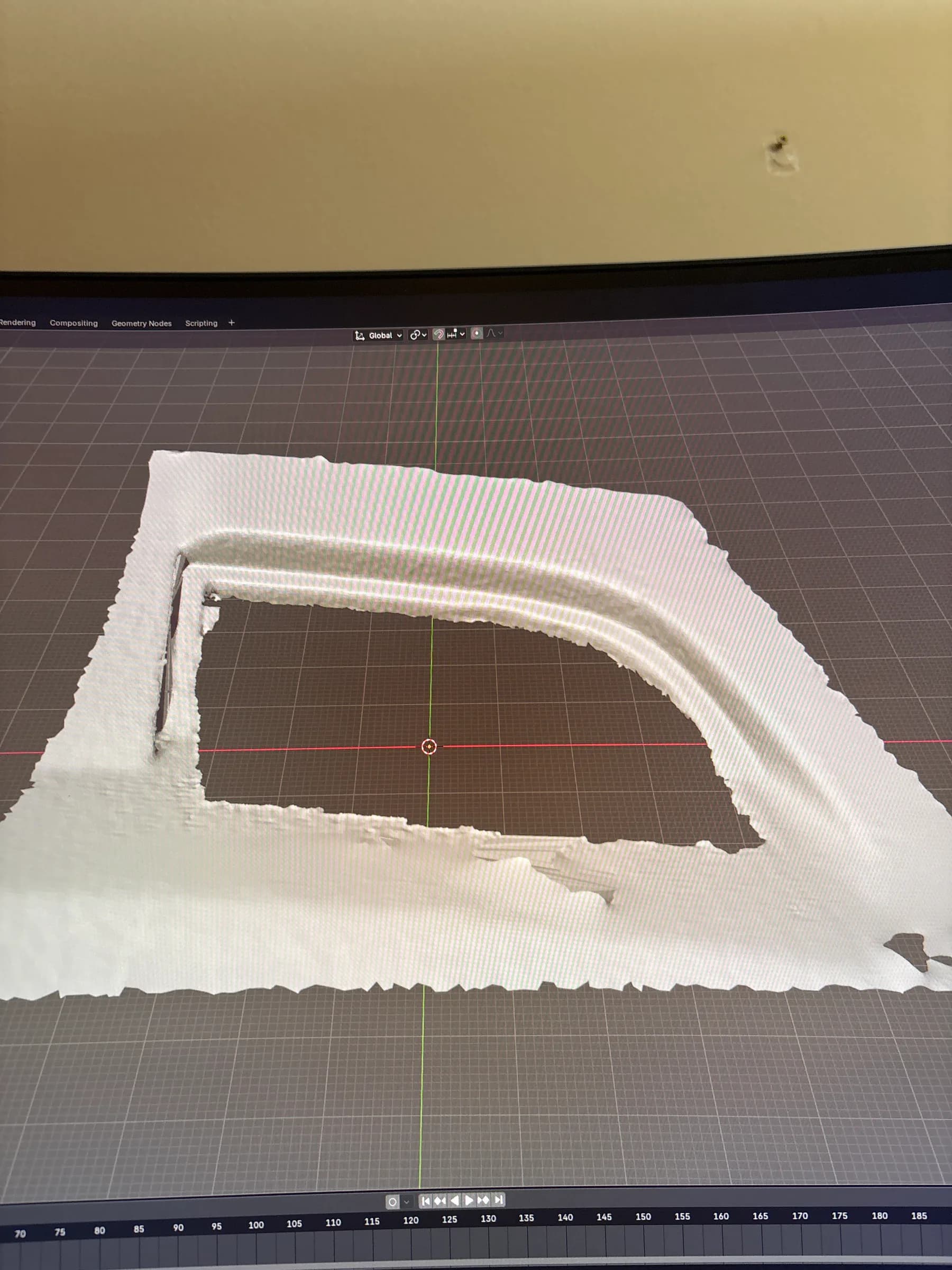This screenshot has width=952, height=1270.
Task: Toggle the snap magnet icon
Action: 438,334
